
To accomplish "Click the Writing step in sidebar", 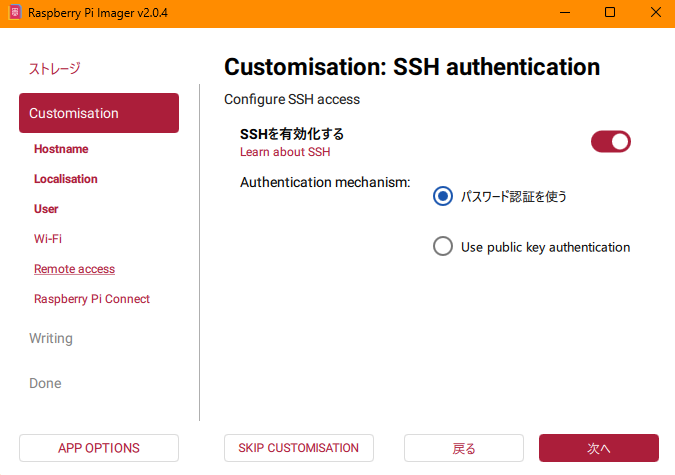I will click(x=51, y=338).
